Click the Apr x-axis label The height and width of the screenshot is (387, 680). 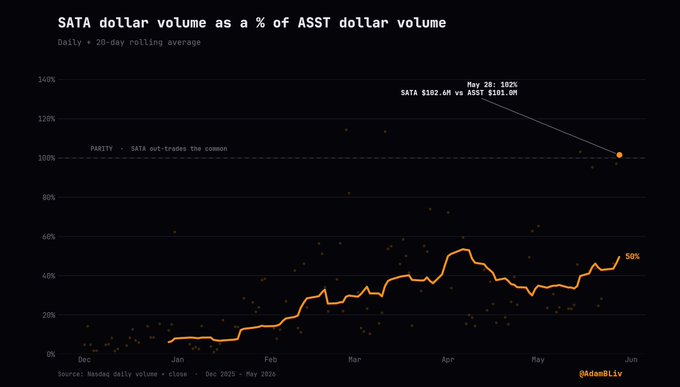tap(448, 360)
